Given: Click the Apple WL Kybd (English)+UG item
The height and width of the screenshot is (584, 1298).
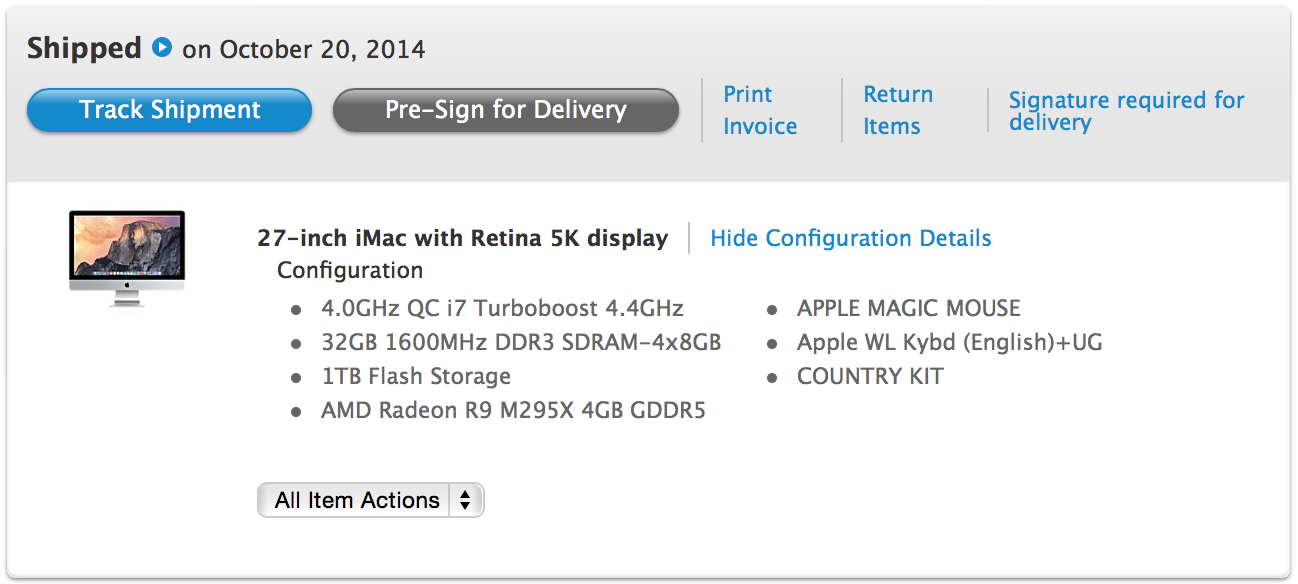Looking at the screenshot, I should coord(949,342).
